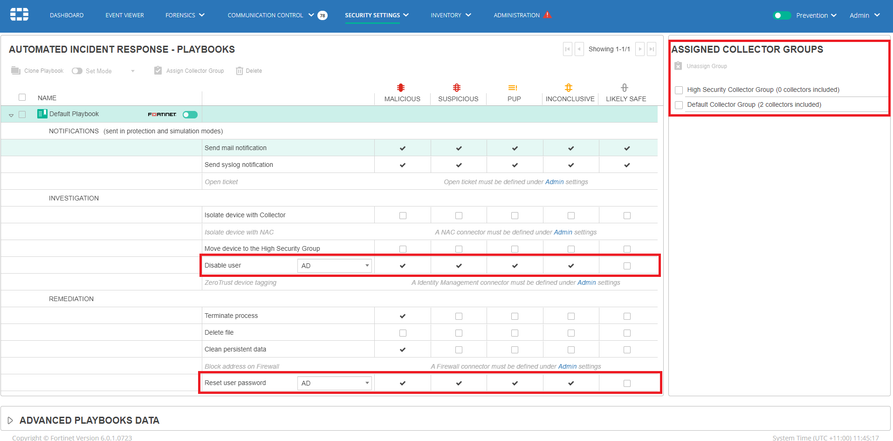
Task: Open the Security Settings menu
Action: [377, 15]
